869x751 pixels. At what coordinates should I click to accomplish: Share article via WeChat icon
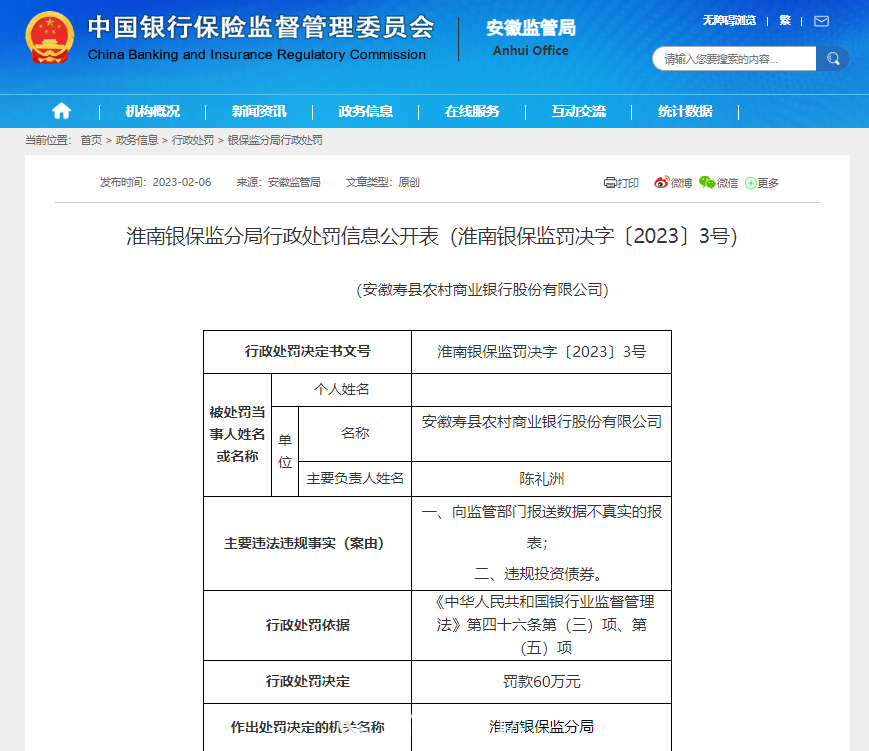pos(707,183)
